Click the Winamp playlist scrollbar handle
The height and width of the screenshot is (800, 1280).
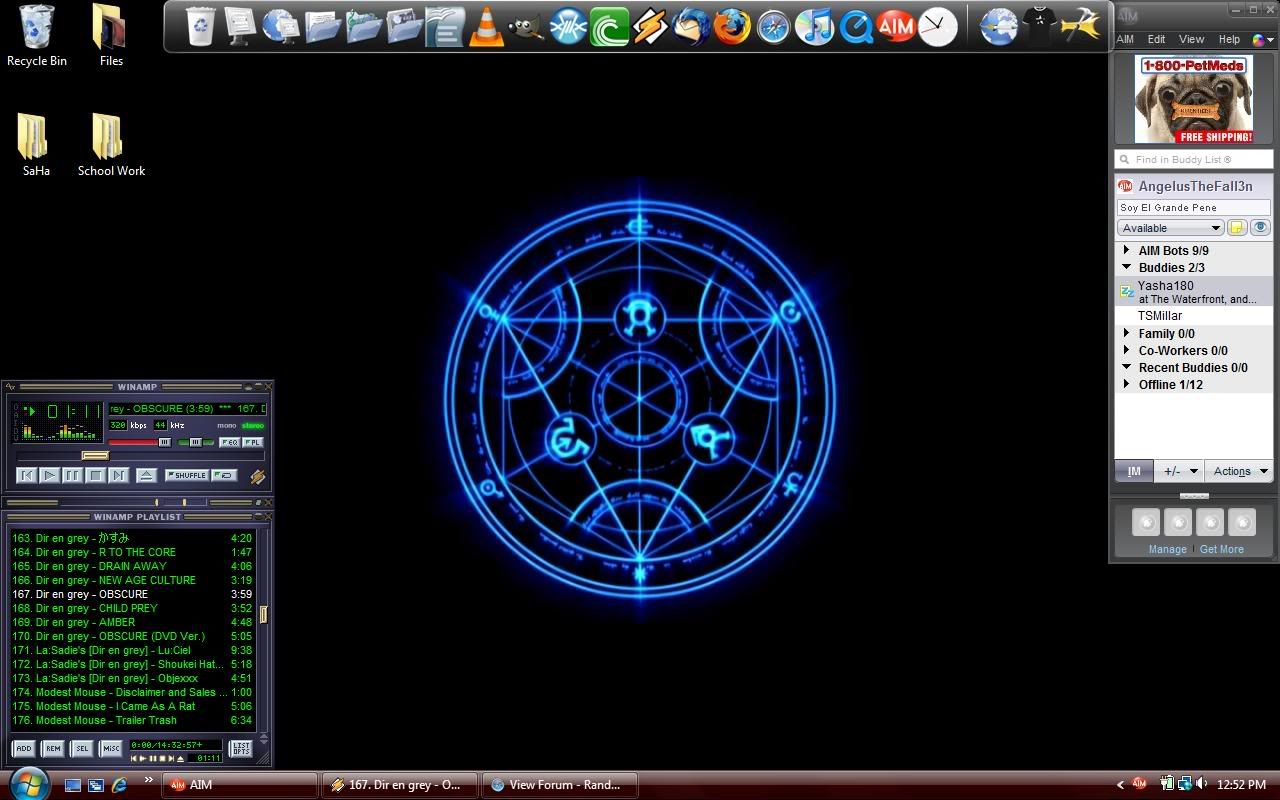pyautogui.click(x=263, y=614)
